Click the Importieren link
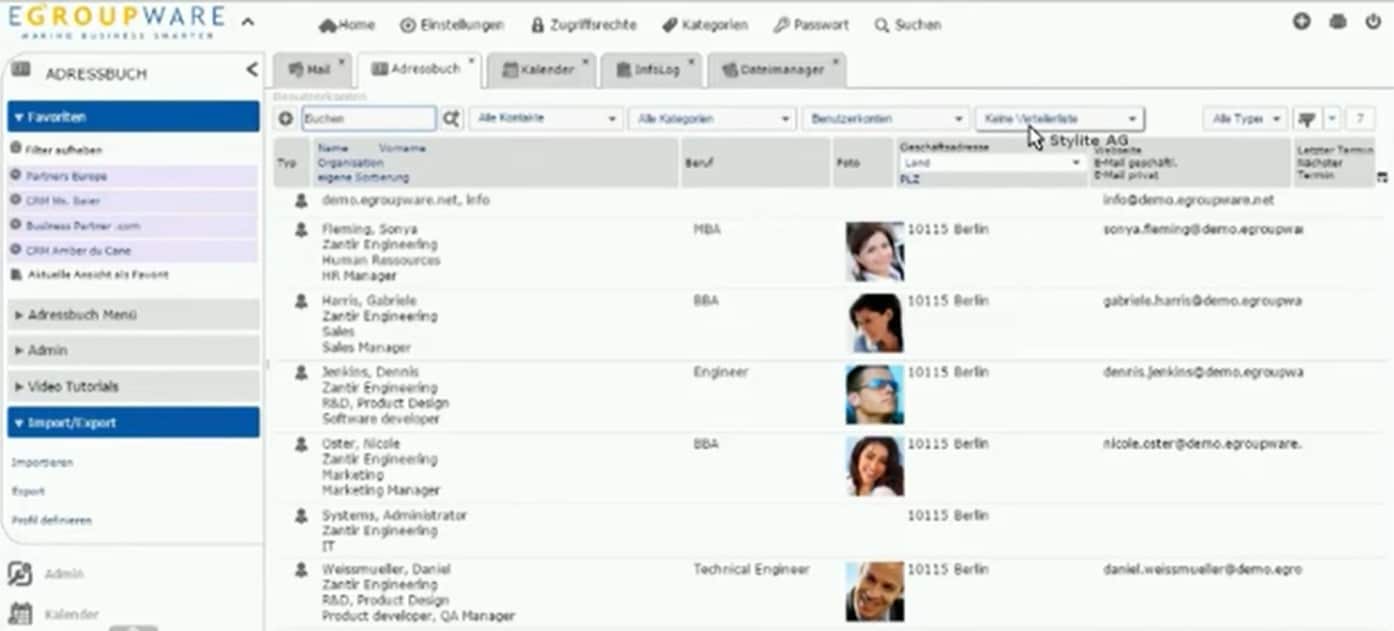 tap(41, 462)
